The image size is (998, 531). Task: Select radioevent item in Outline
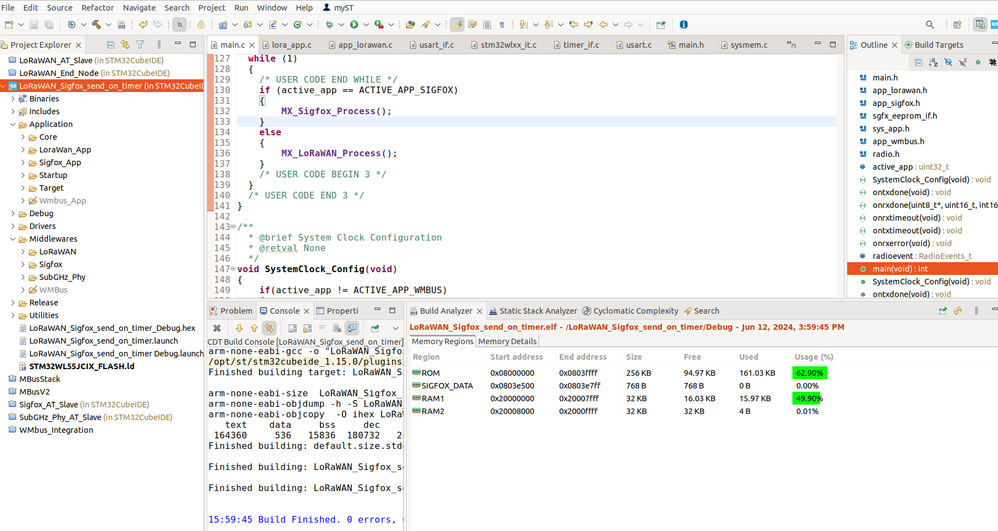(915, 256)
